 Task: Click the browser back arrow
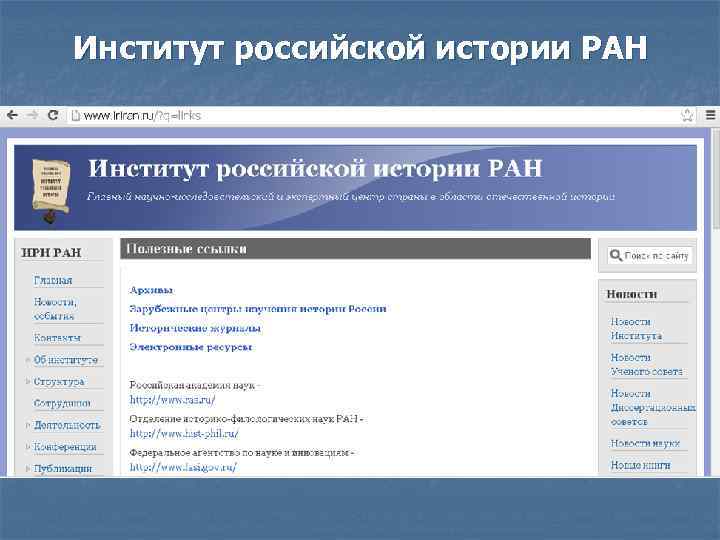coord(12,115)
